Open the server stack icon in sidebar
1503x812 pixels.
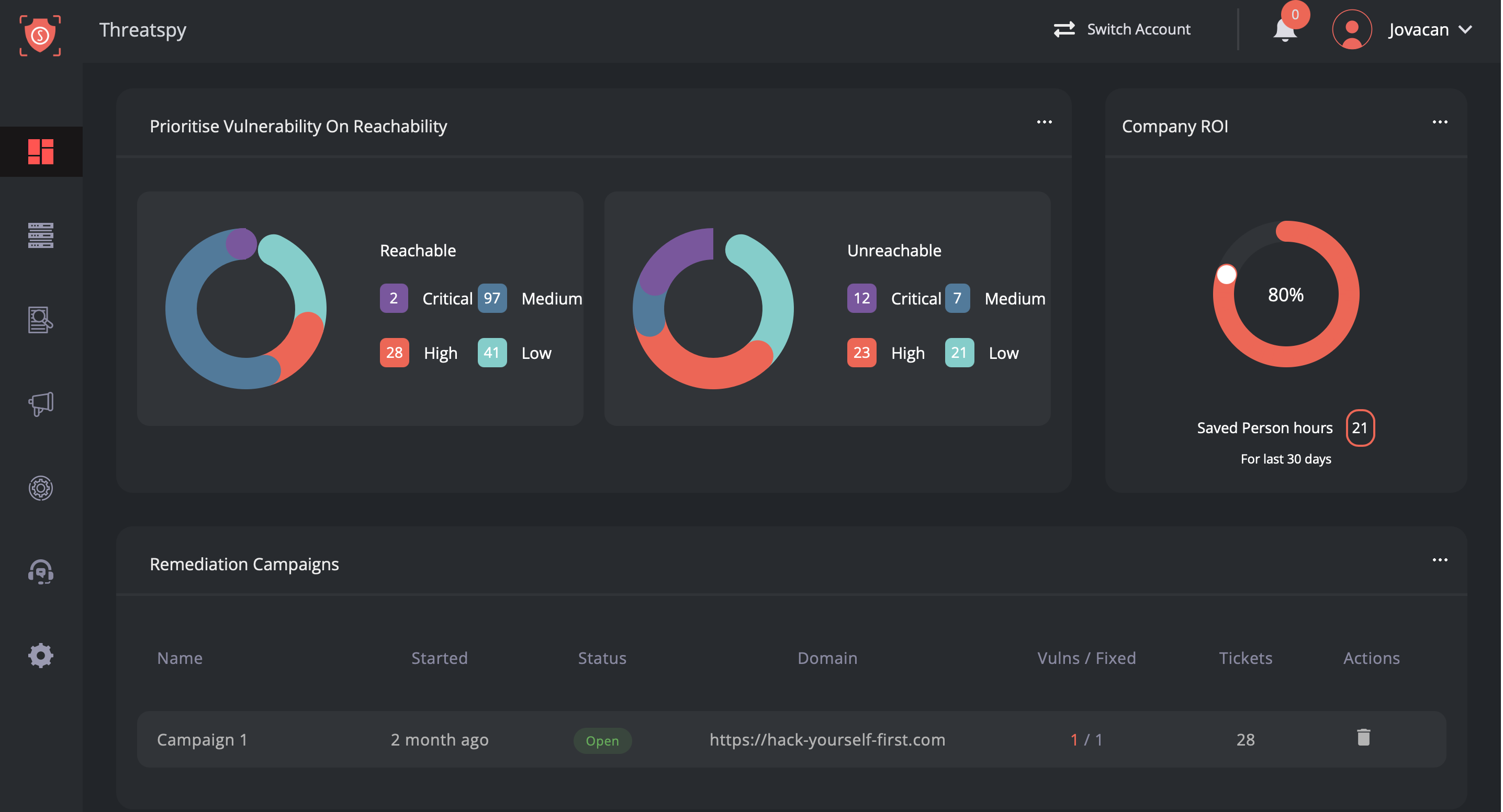(x=41, y=235)
